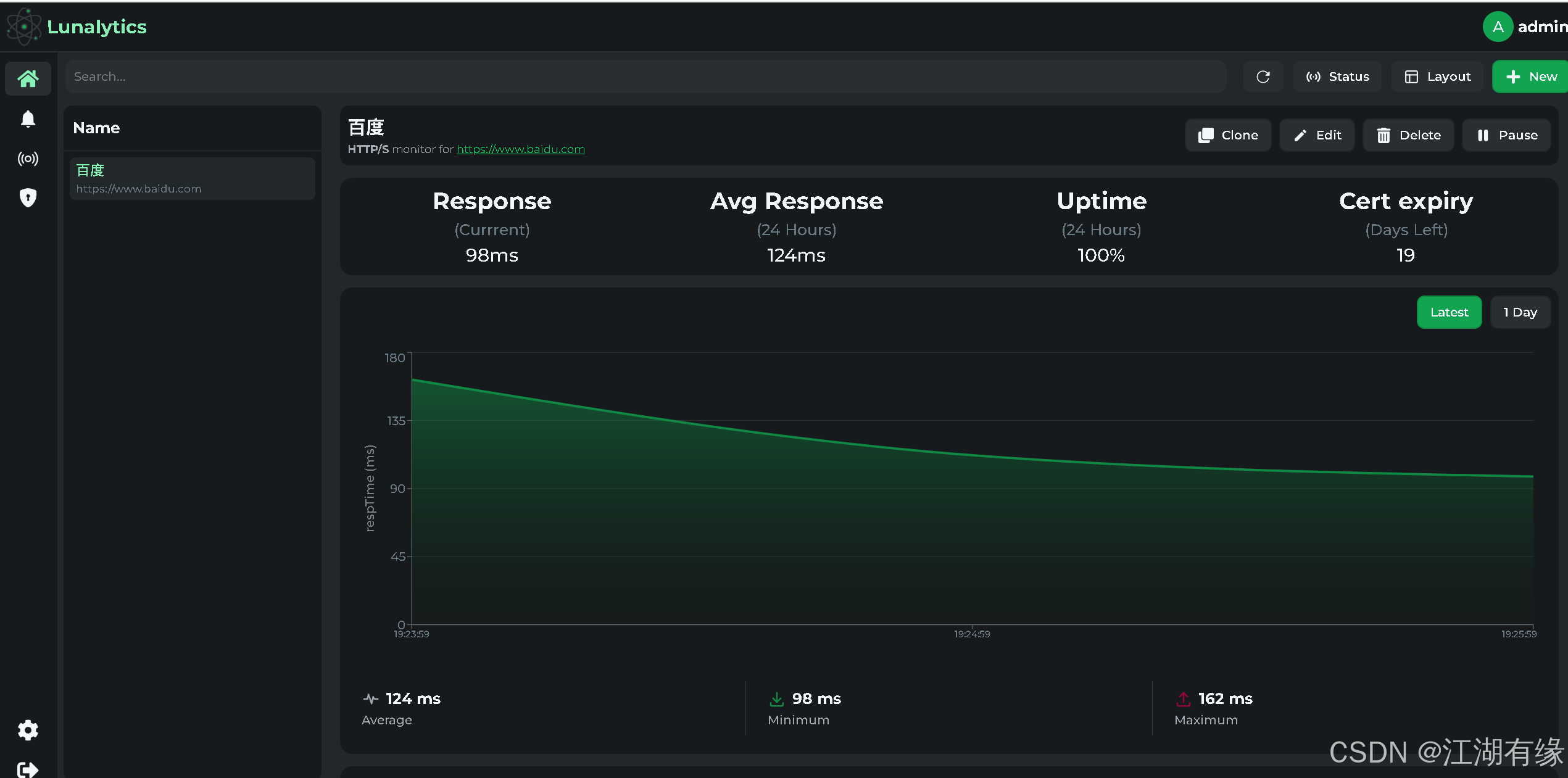Clone the current monitor
1568x778 pixels.
(x=1227, y=135)
